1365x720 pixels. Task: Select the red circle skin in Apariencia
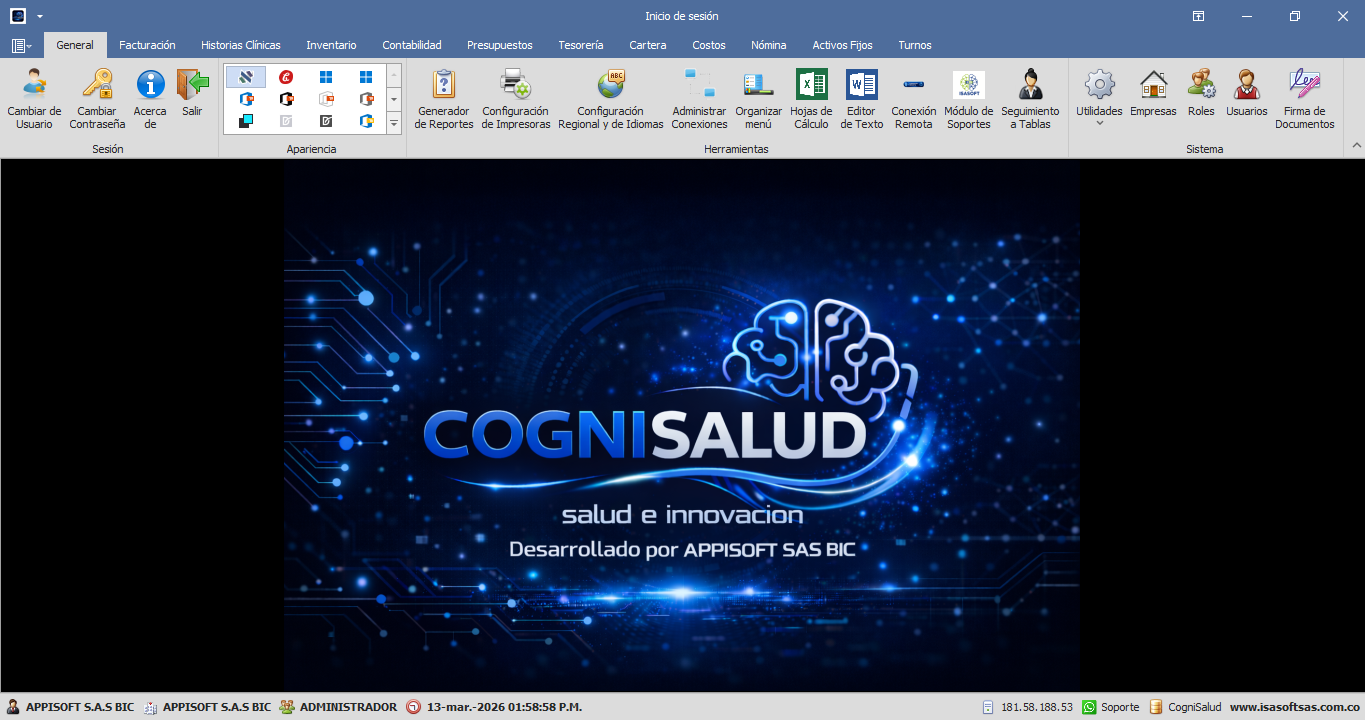pyautogui.click(x=286, y=77)
